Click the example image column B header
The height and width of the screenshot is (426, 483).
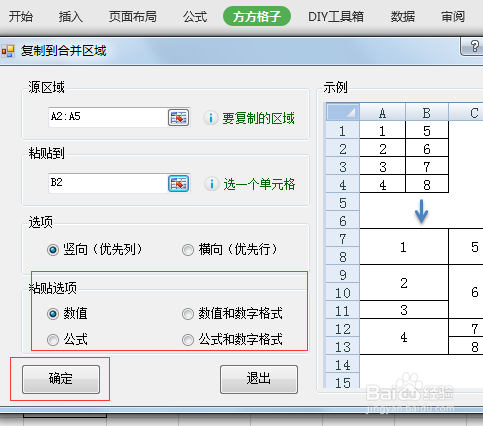(x=427, y=112)
